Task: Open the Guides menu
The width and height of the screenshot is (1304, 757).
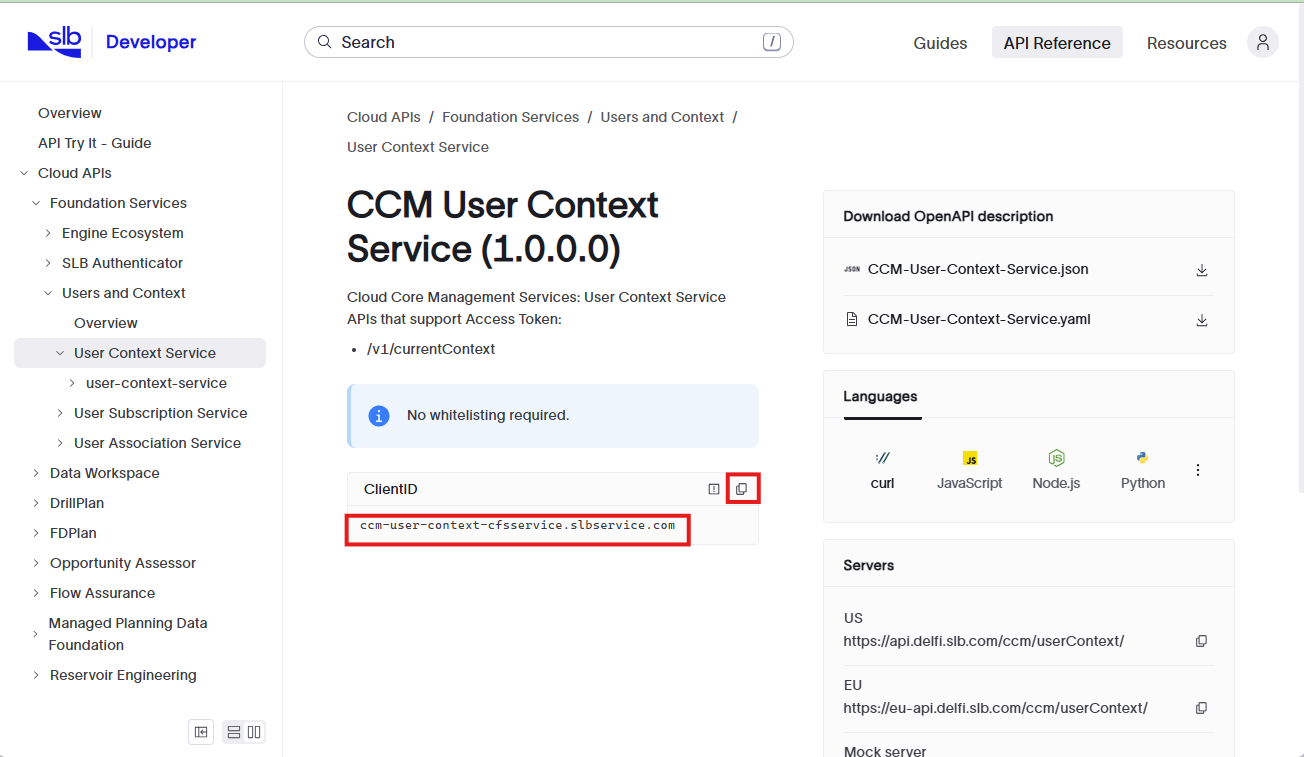Action: [x=940, y=43]
